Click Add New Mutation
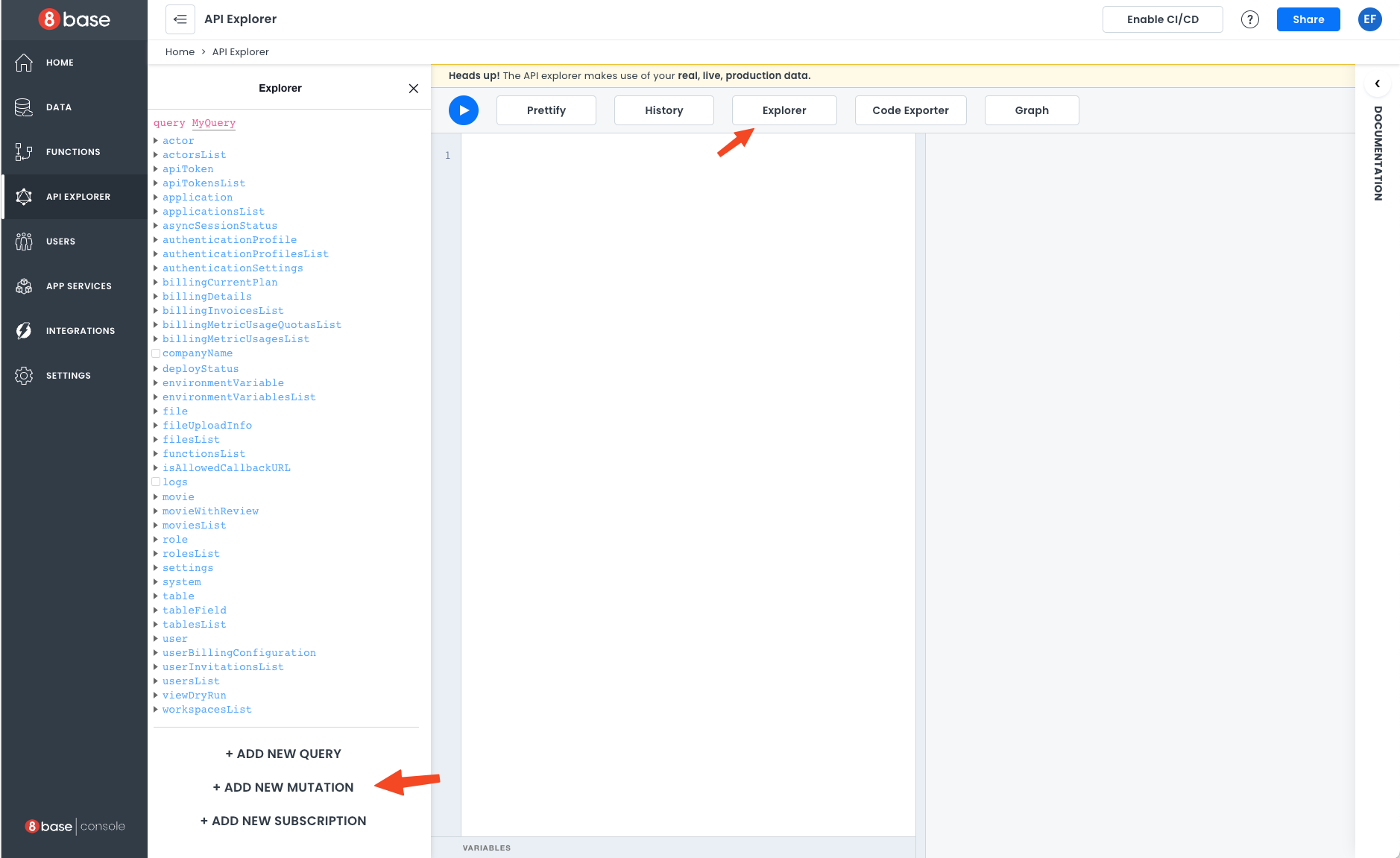 point(283,787)
